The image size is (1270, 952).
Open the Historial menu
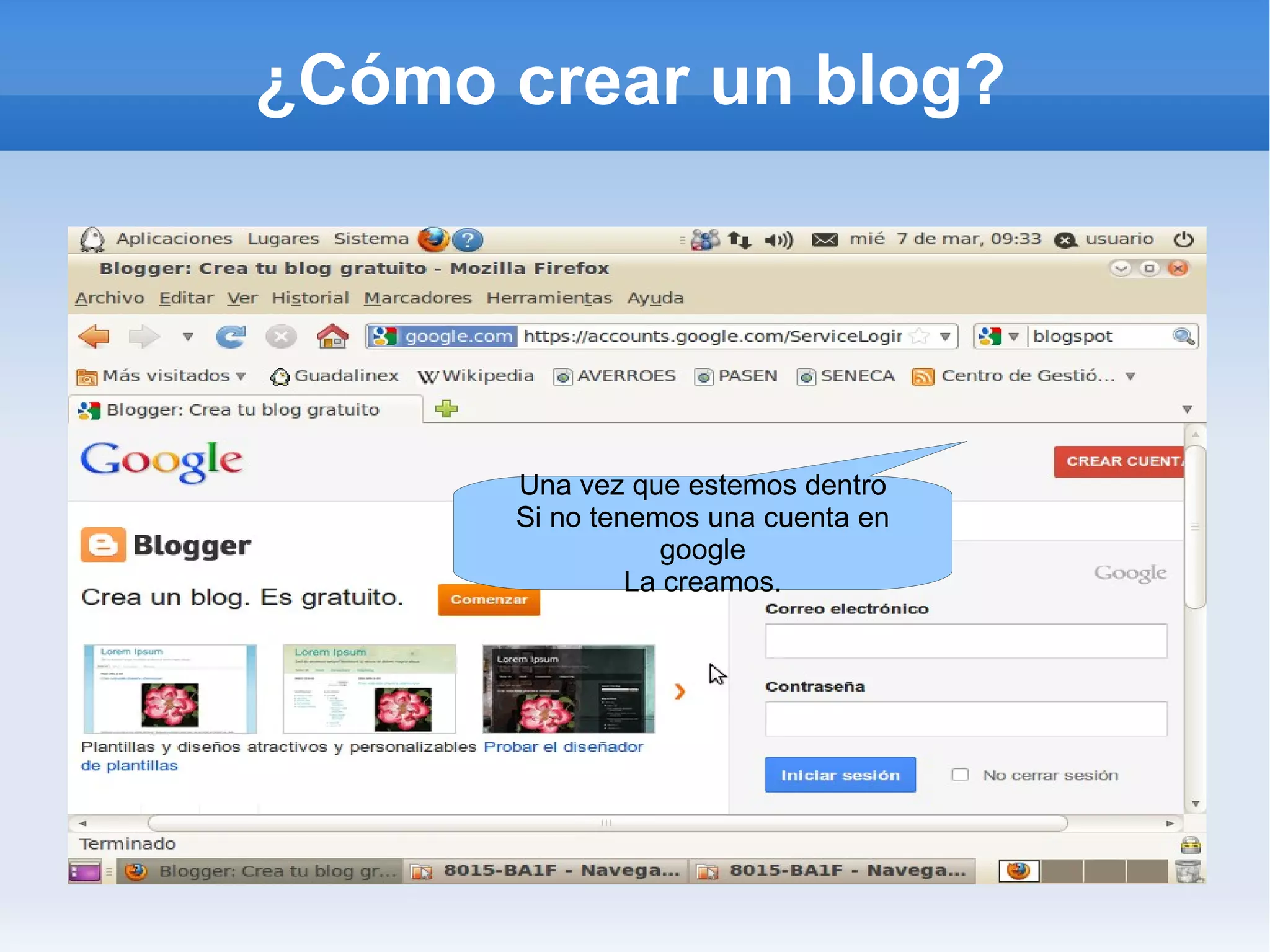tap(310, 298)
